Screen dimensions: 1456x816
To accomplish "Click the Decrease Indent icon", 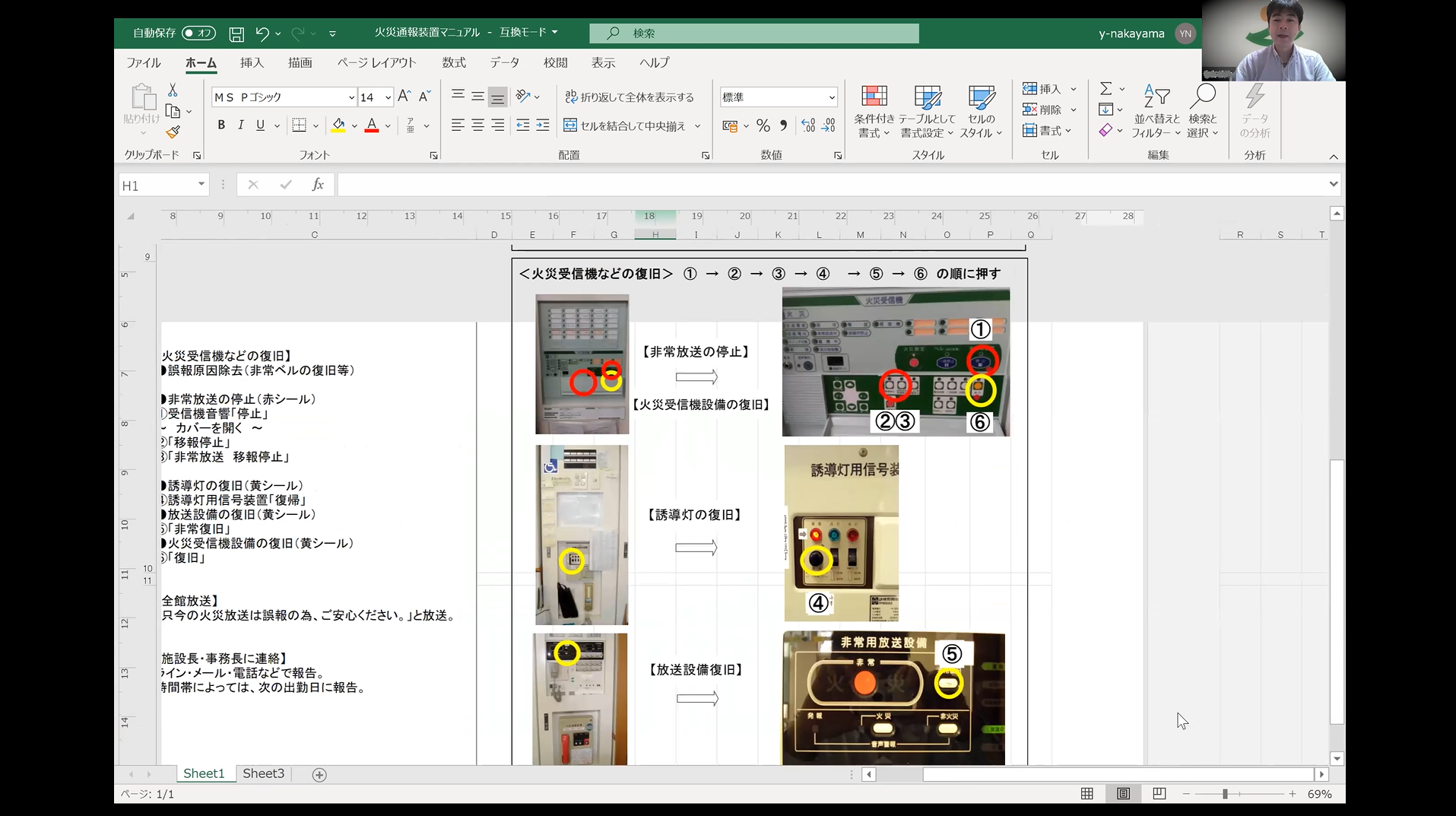I will coord(523,125).
